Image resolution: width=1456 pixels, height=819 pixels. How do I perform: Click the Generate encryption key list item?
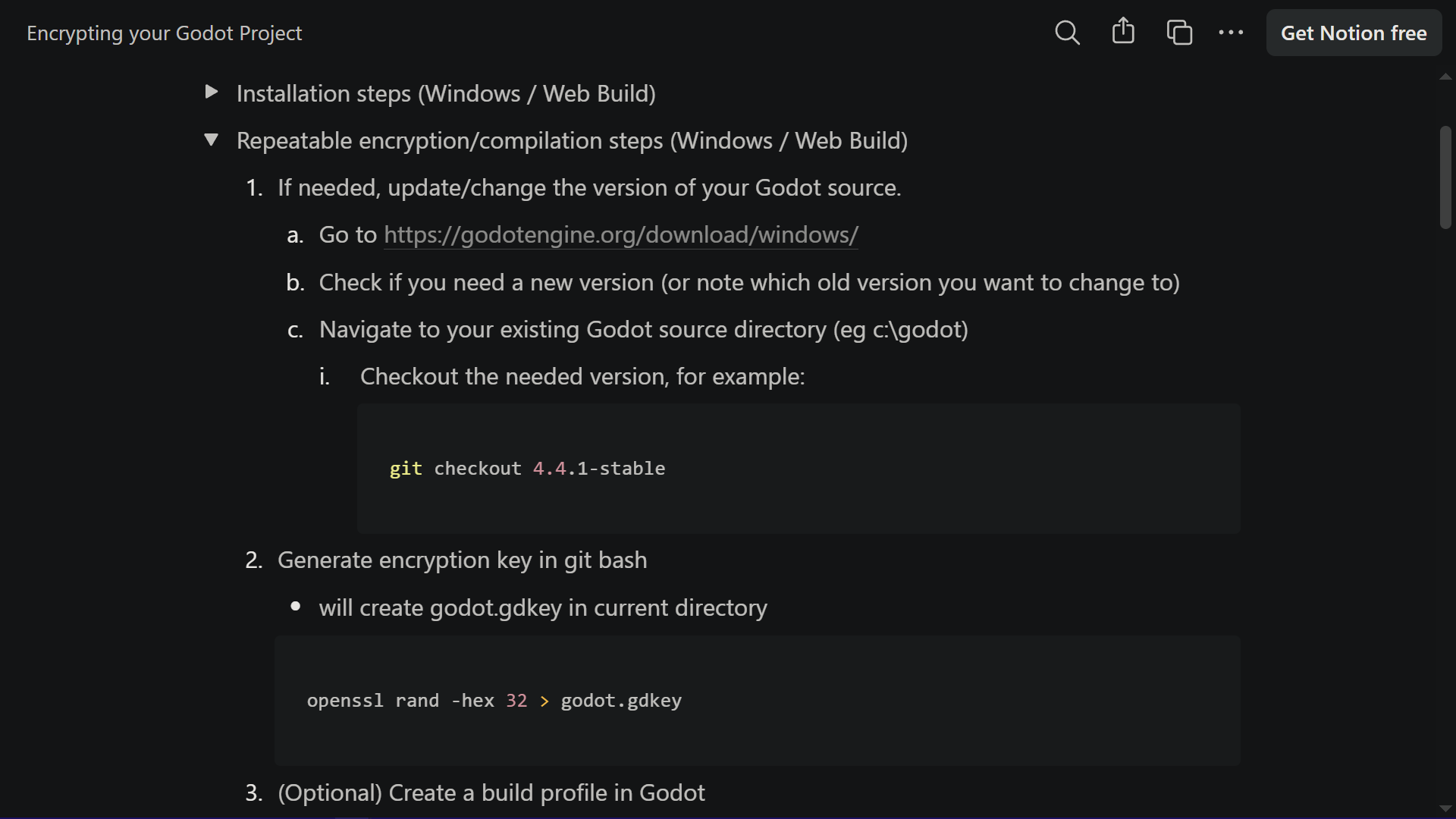[462, 560]
